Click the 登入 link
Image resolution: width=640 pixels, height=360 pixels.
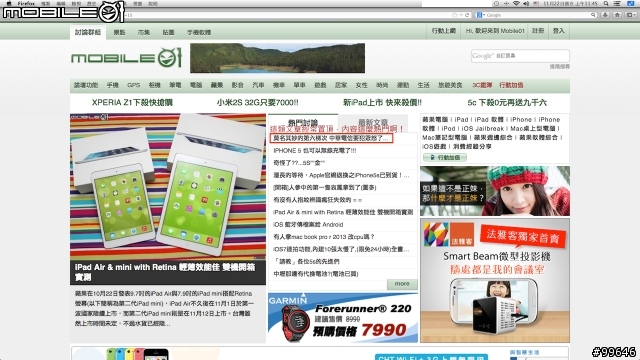click(558, 31)
